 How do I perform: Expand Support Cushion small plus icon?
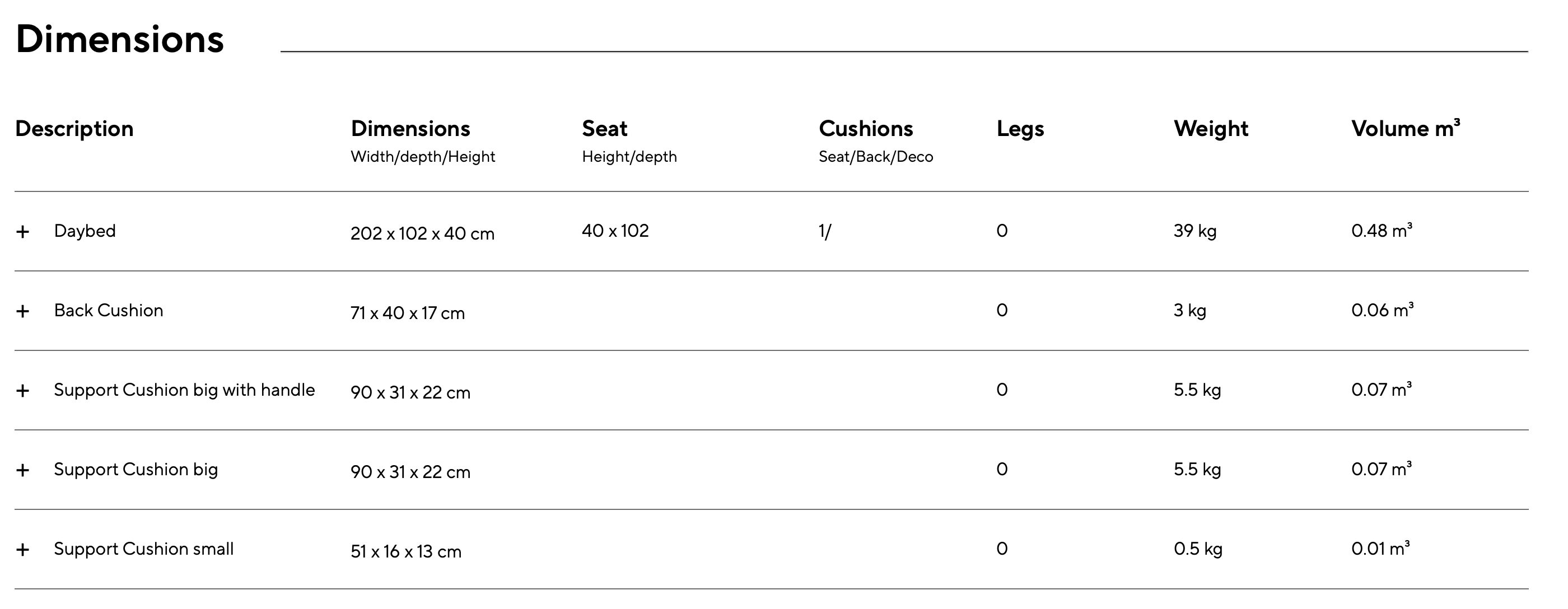click(x=22, y=550)
